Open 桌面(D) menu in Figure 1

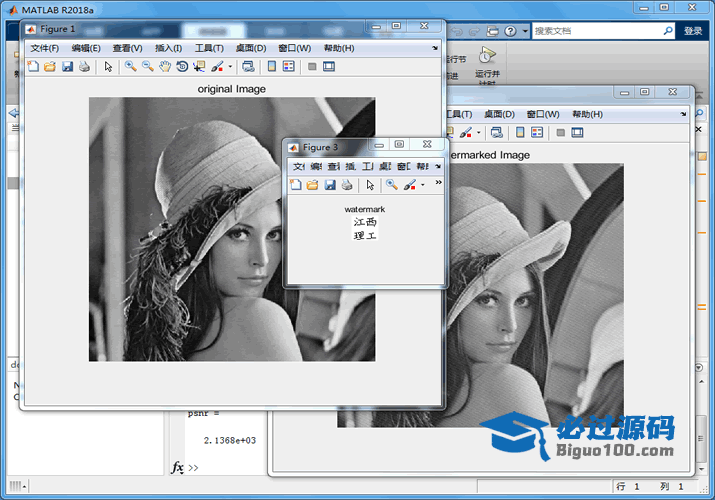coord(251,48)
